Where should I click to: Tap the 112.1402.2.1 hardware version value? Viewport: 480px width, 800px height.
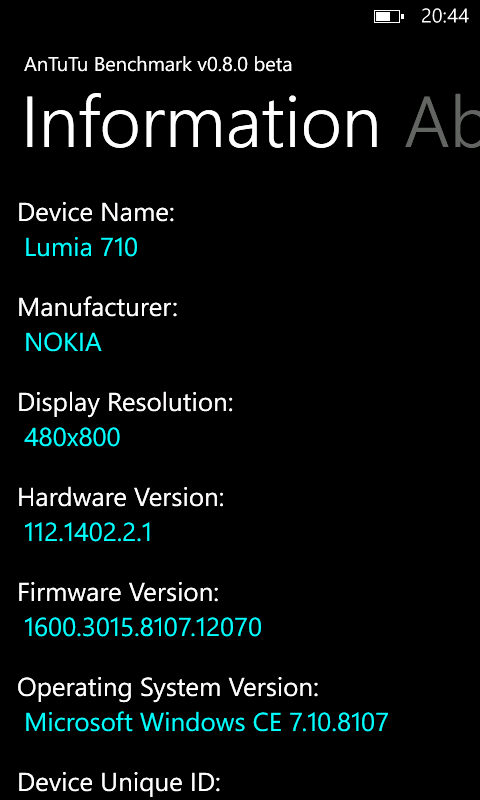[x=88, y=533]
